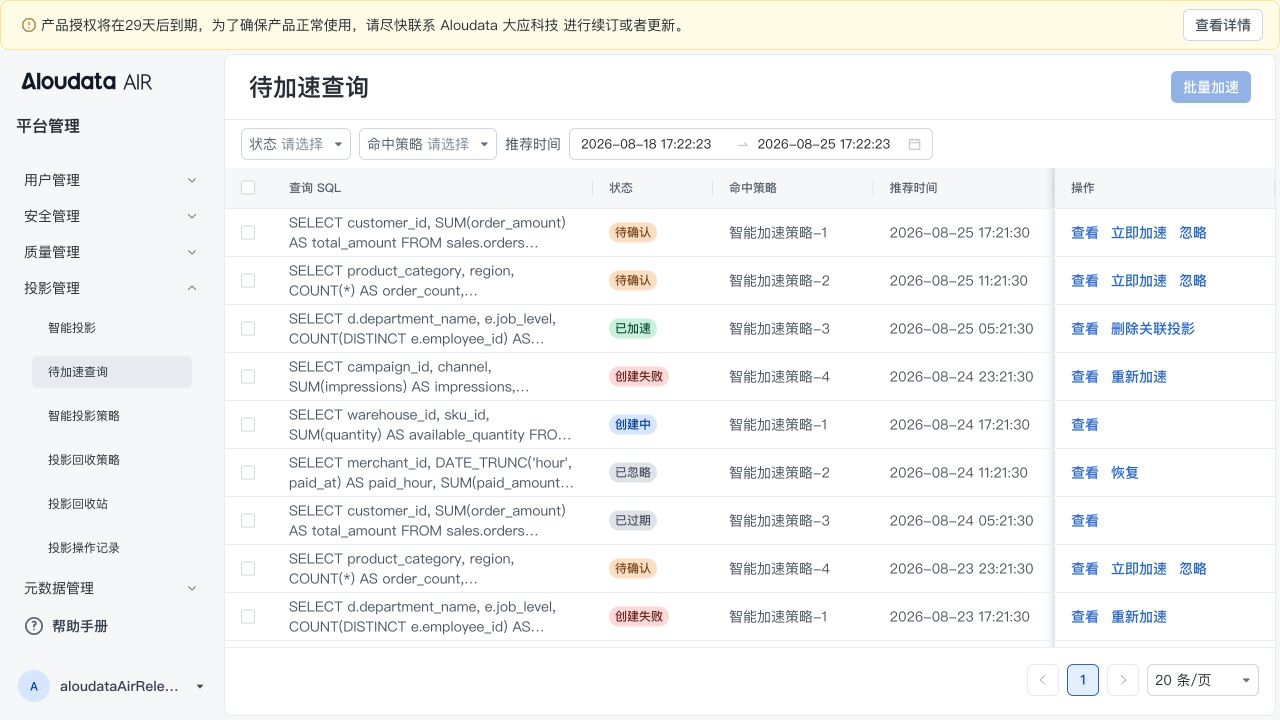The image size is (1280, 720).
Task: Open the 状态 filter dropdown
Action: point(296,144)
